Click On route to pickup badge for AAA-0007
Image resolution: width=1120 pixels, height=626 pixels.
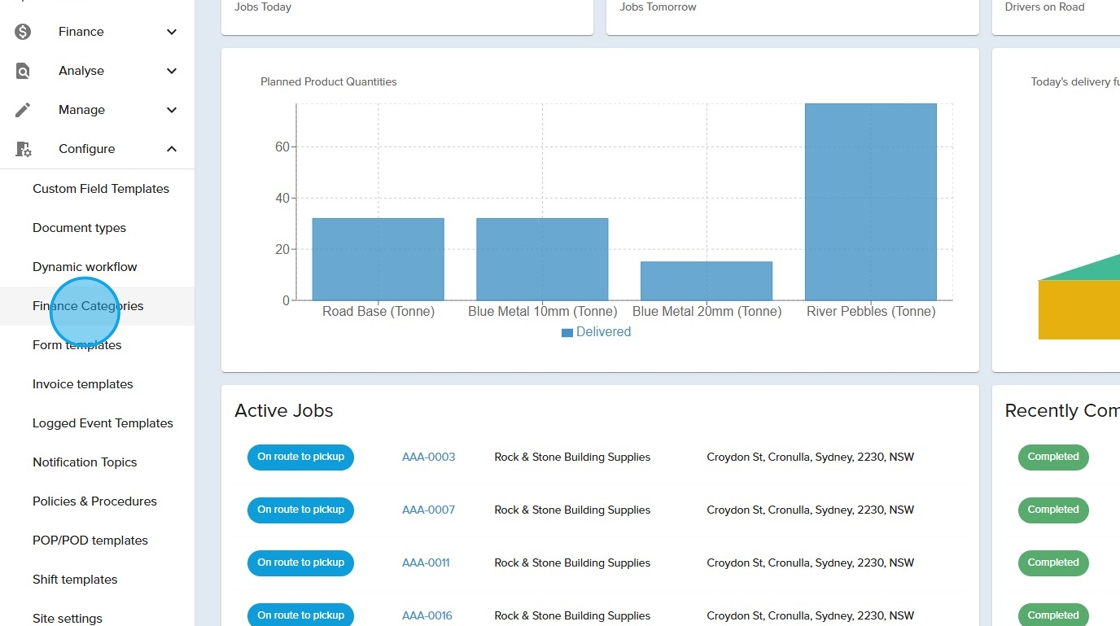point(300,510)
